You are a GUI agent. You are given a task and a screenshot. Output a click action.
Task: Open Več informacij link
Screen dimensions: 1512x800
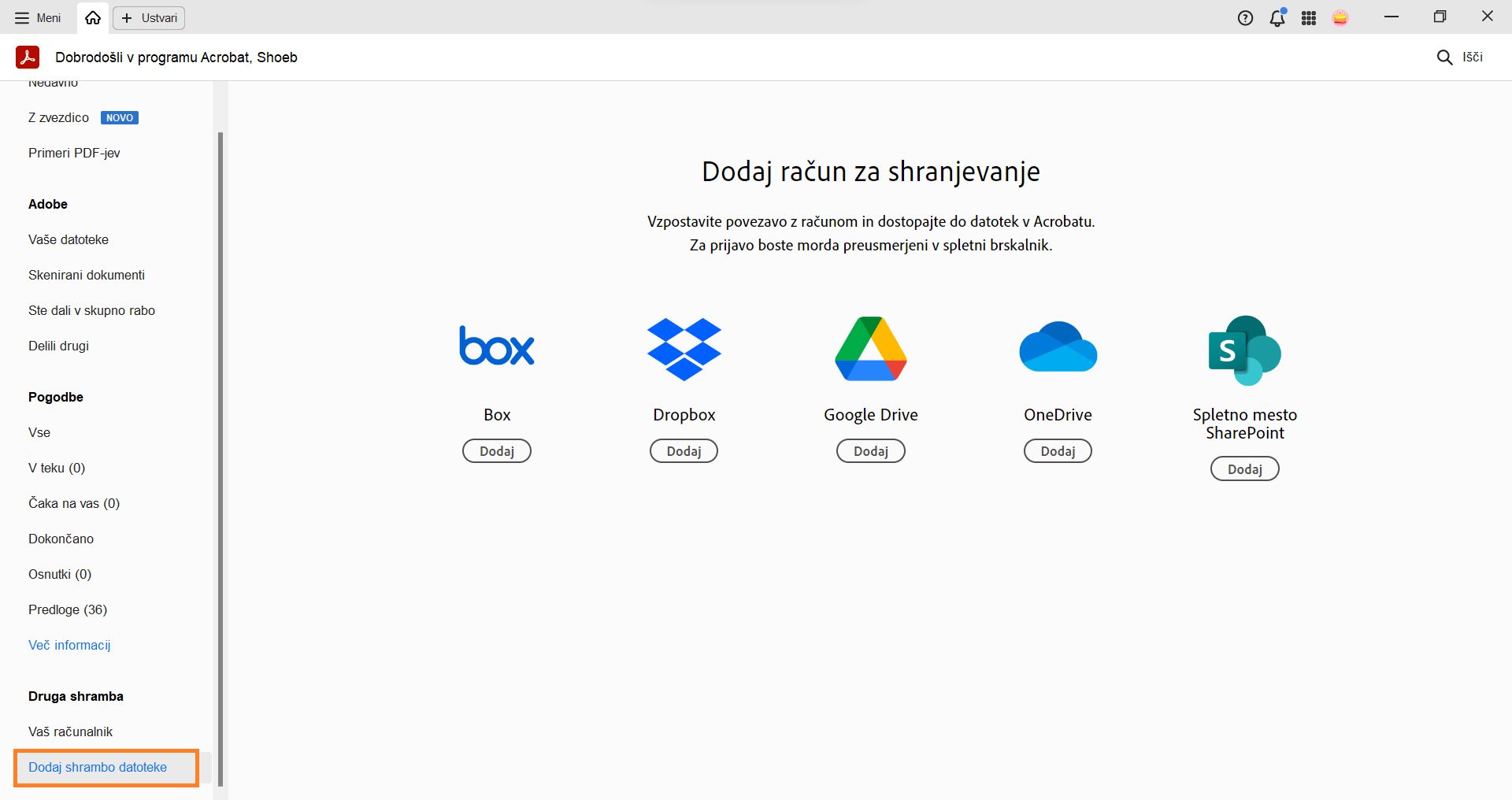69,645
